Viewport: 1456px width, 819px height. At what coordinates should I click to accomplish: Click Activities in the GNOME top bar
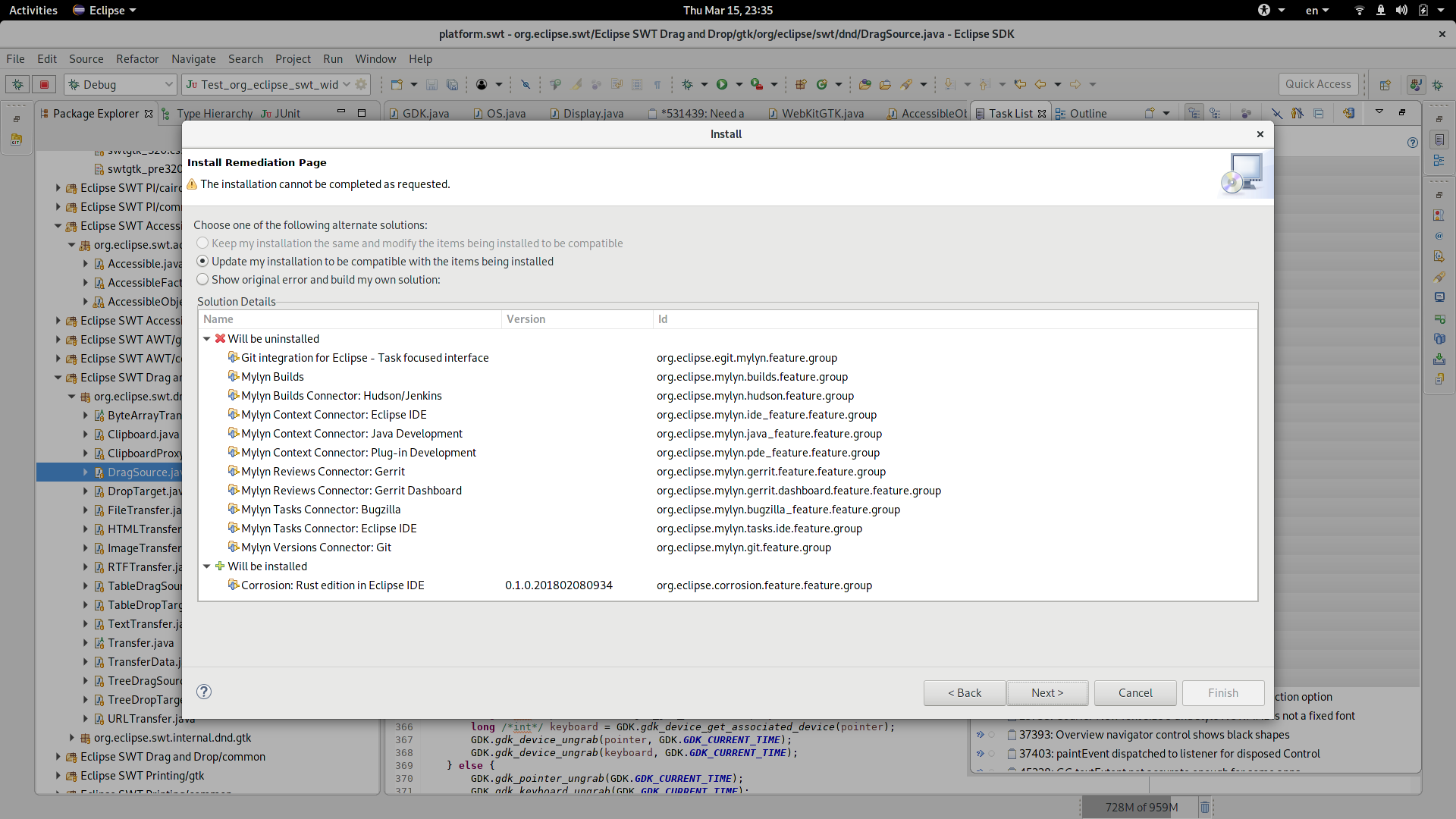coord(33,10)
